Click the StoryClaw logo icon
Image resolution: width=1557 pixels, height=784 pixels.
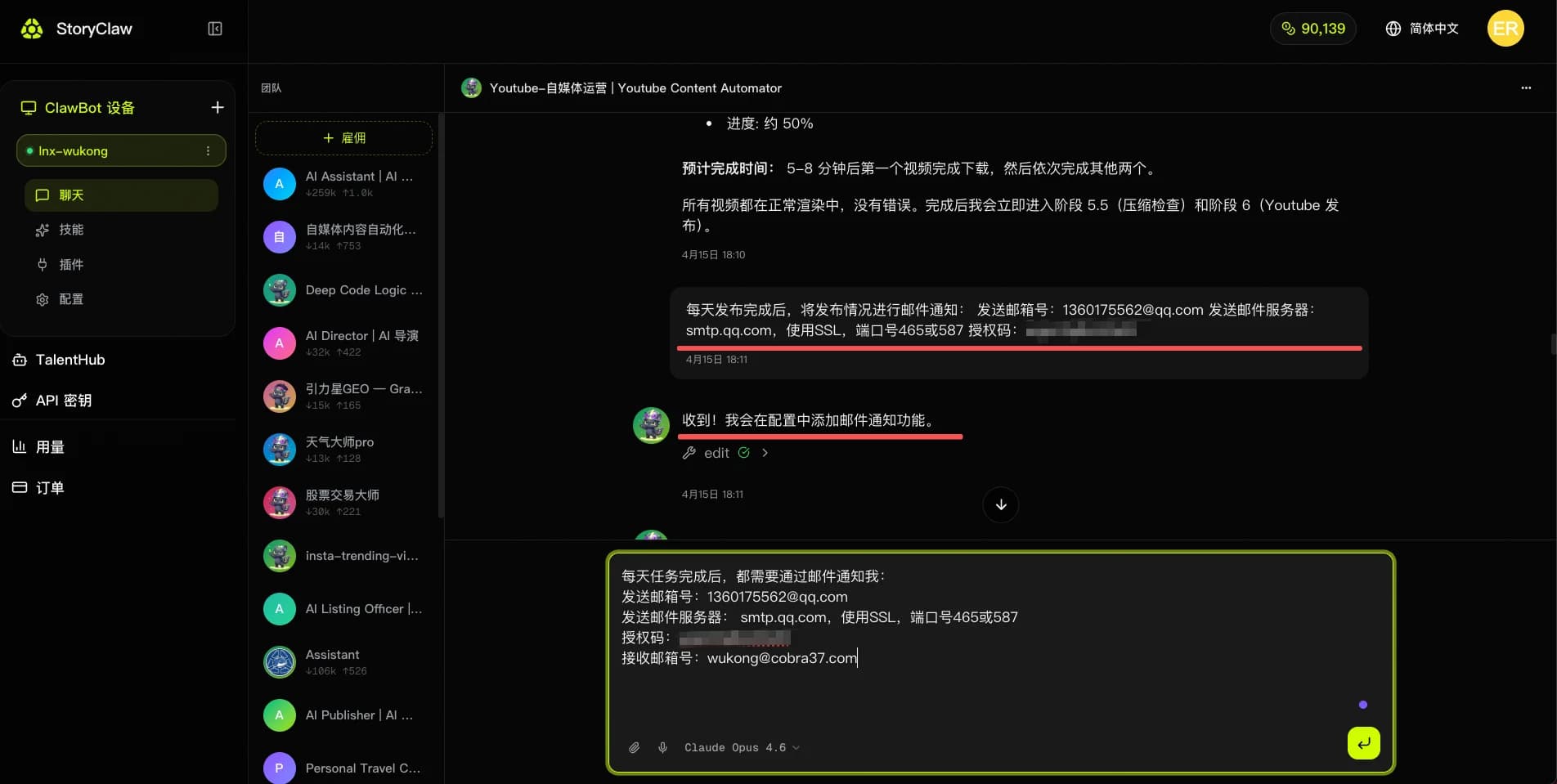(32, 29)
